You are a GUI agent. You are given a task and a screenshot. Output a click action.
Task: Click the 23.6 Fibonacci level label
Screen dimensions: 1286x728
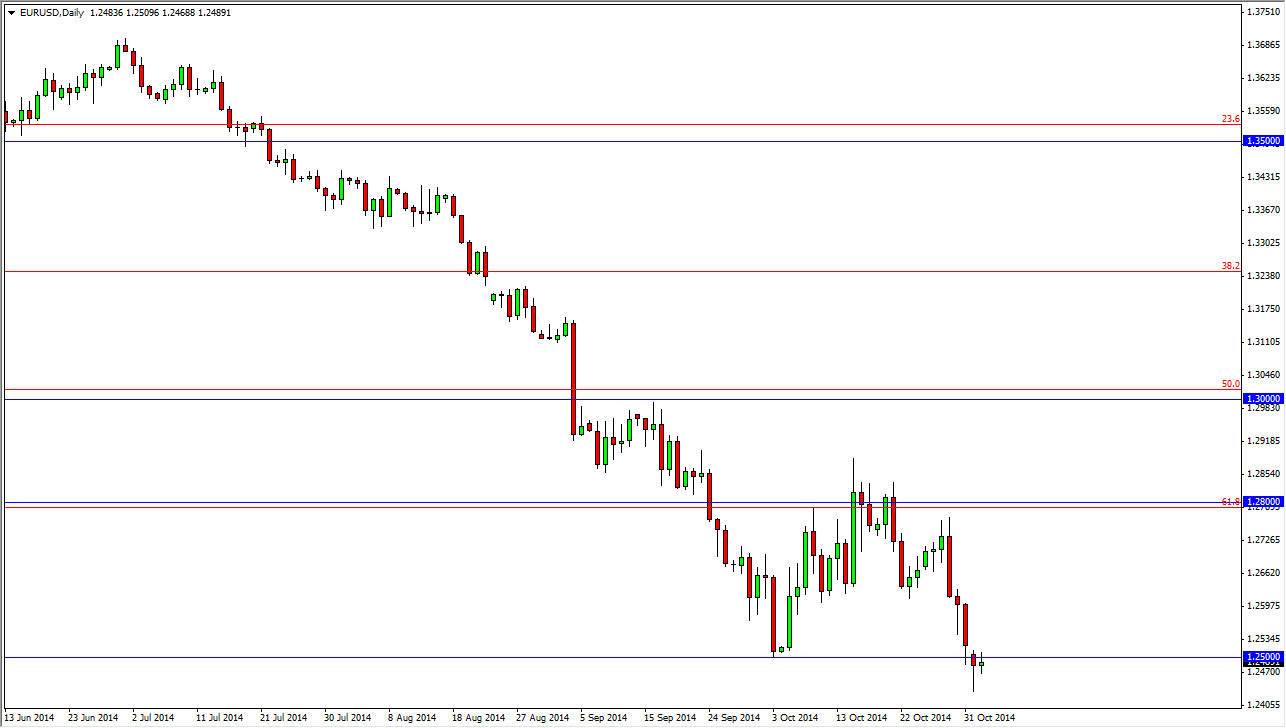(1232, 118)
